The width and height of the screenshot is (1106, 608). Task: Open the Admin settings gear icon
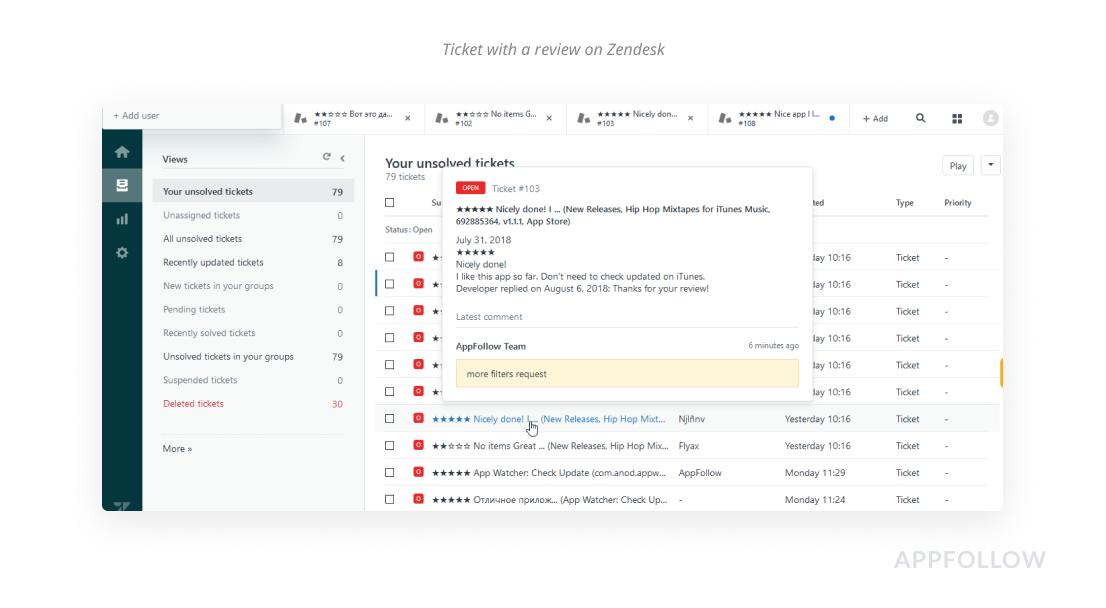coord(122,253)
